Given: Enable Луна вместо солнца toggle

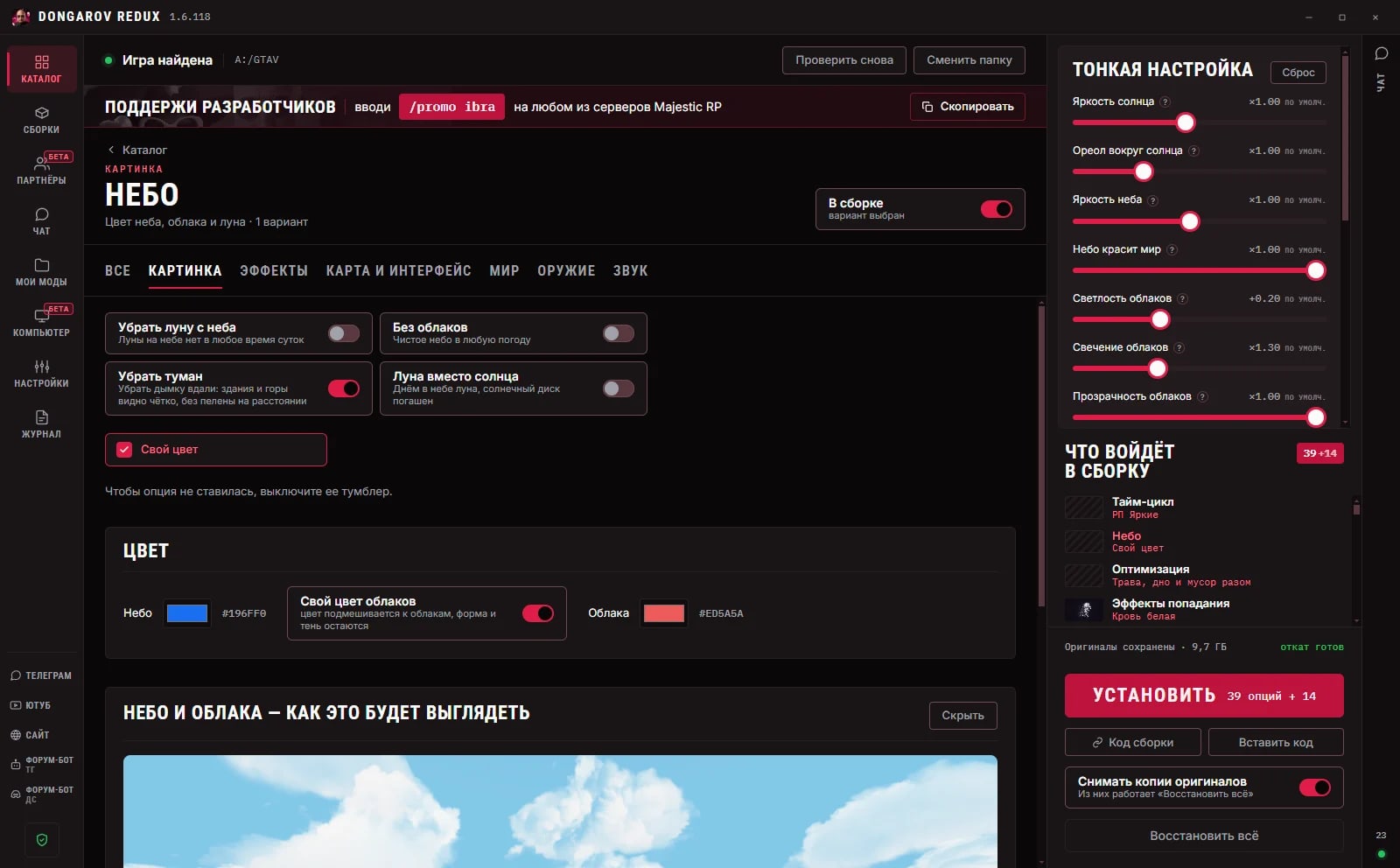Looking at the screenshot, I should click(x=619, y=388).
